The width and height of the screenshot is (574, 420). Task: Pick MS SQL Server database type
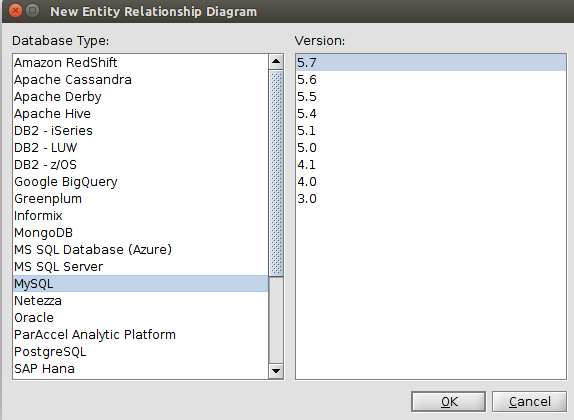coord(141,267)
